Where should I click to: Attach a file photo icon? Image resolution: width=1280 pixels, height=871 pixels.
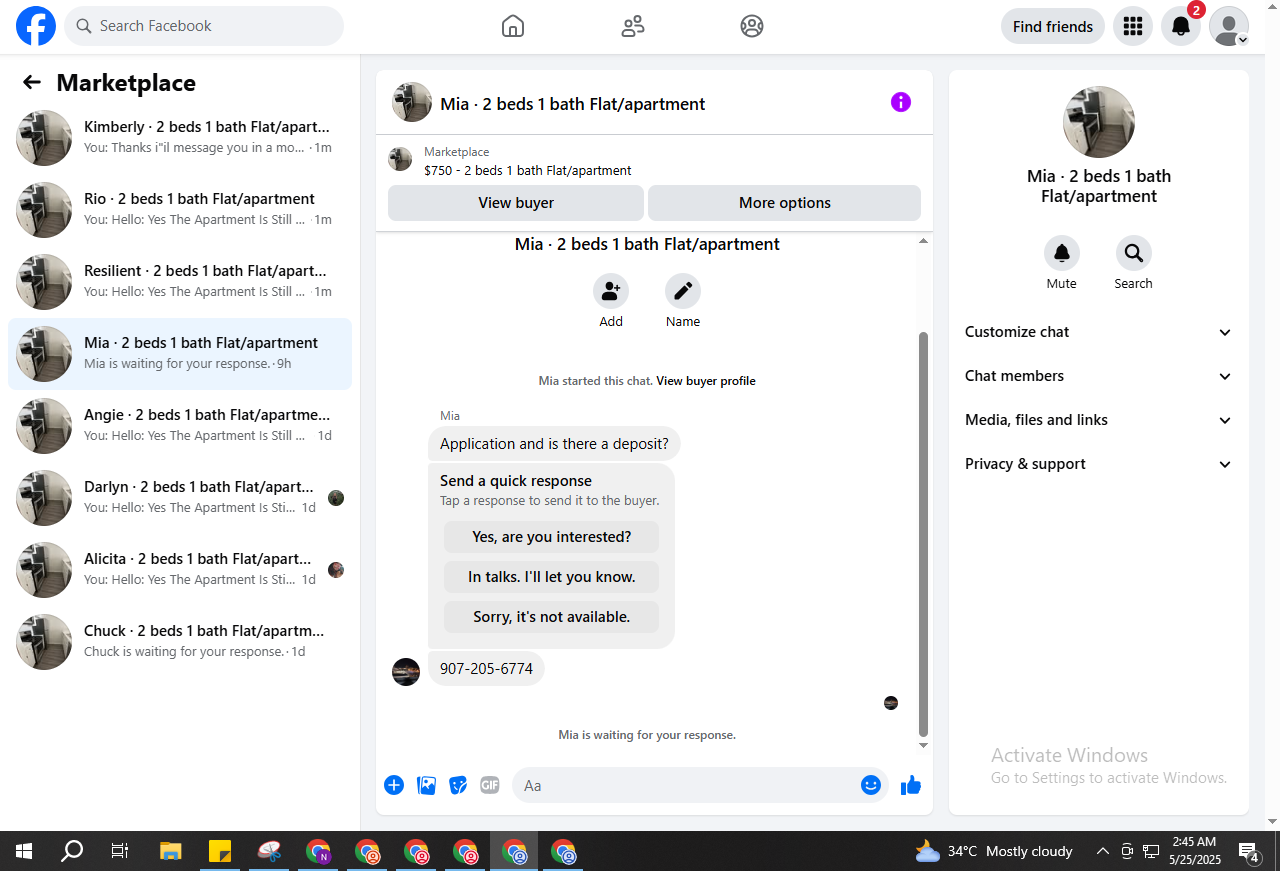click(x=427, y=785)
